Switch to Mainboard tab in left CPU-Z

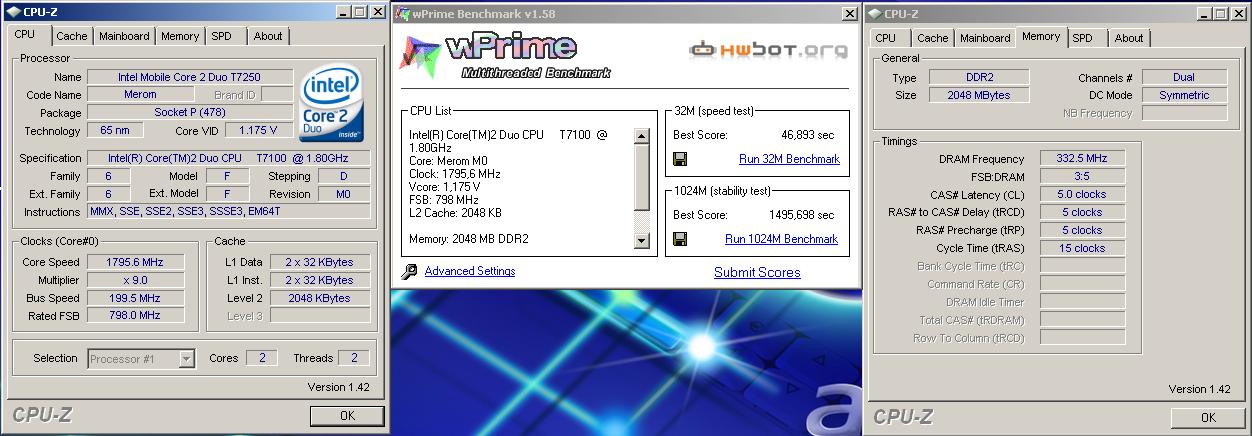[x=124, y=36]
